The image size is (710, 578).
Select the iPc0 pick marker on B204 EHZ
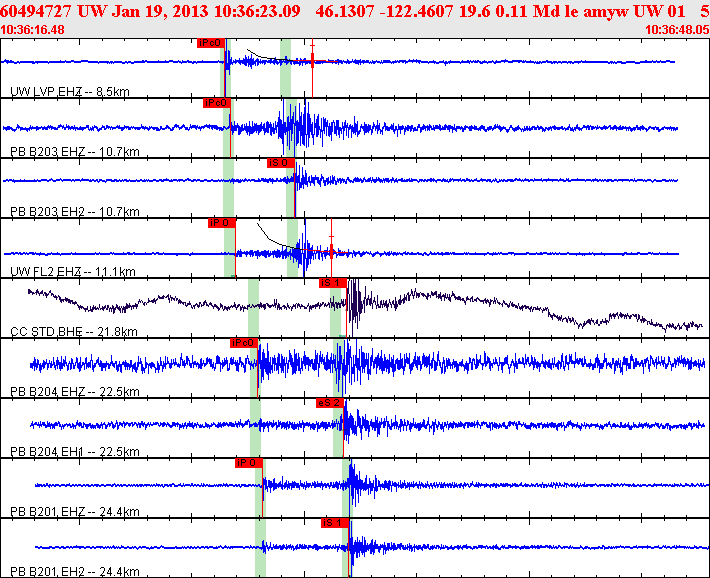(244, 343)
